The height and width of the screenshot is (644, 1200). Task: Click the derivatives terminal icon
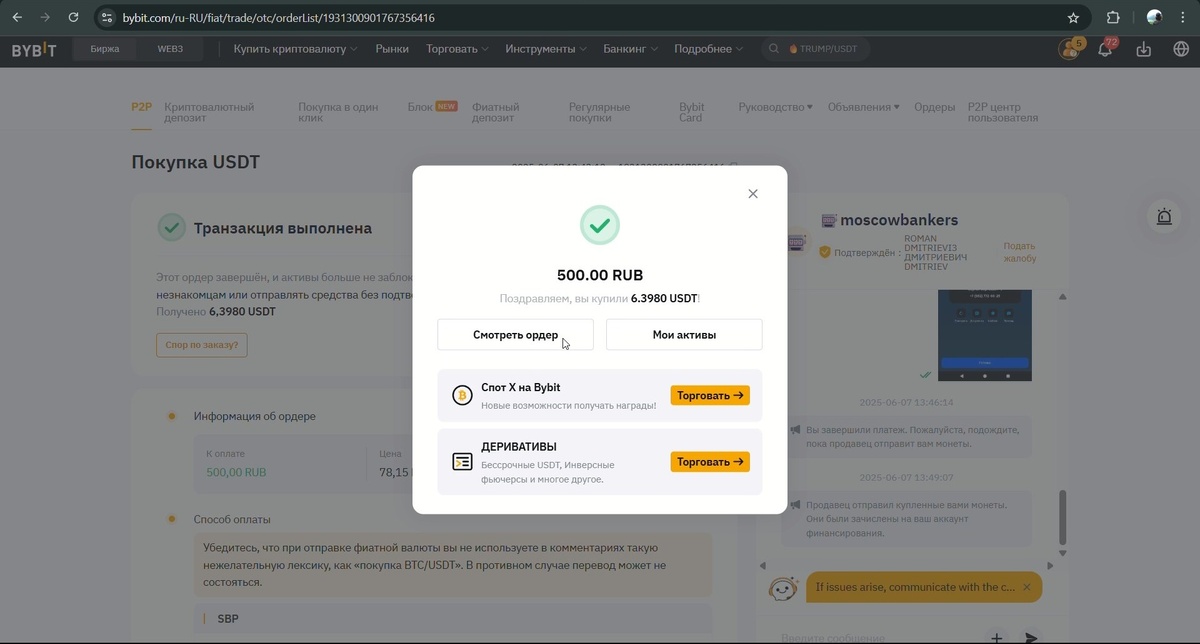coord(462,462)
